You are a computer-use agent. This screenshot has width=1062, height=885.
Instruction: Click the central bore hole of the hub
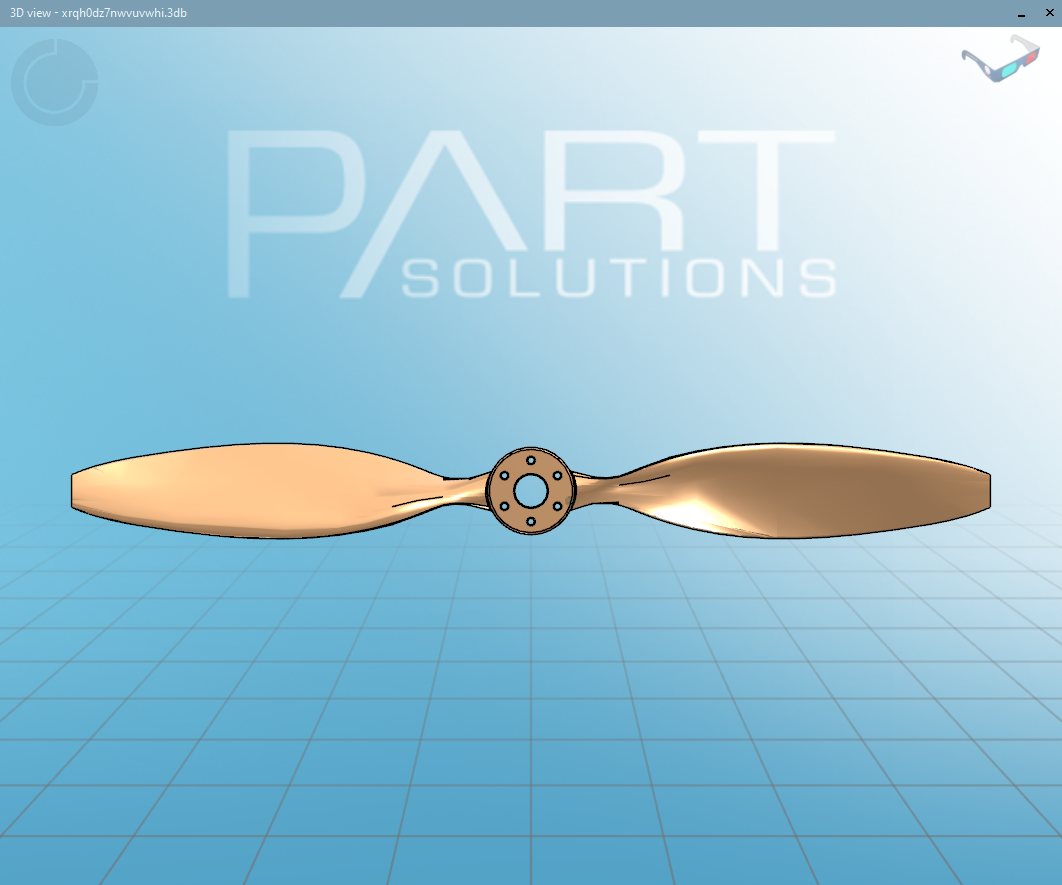(x=531, y=490)
